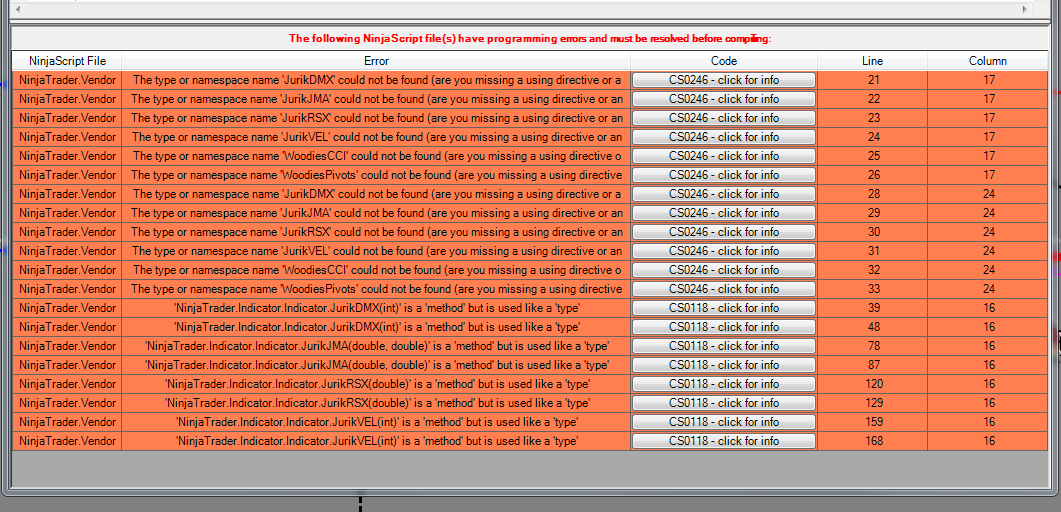The width and height of the screenshot is (1061, 512).
Task: Open CS0246 info for line 30
Action: click(x=724, y=232)
